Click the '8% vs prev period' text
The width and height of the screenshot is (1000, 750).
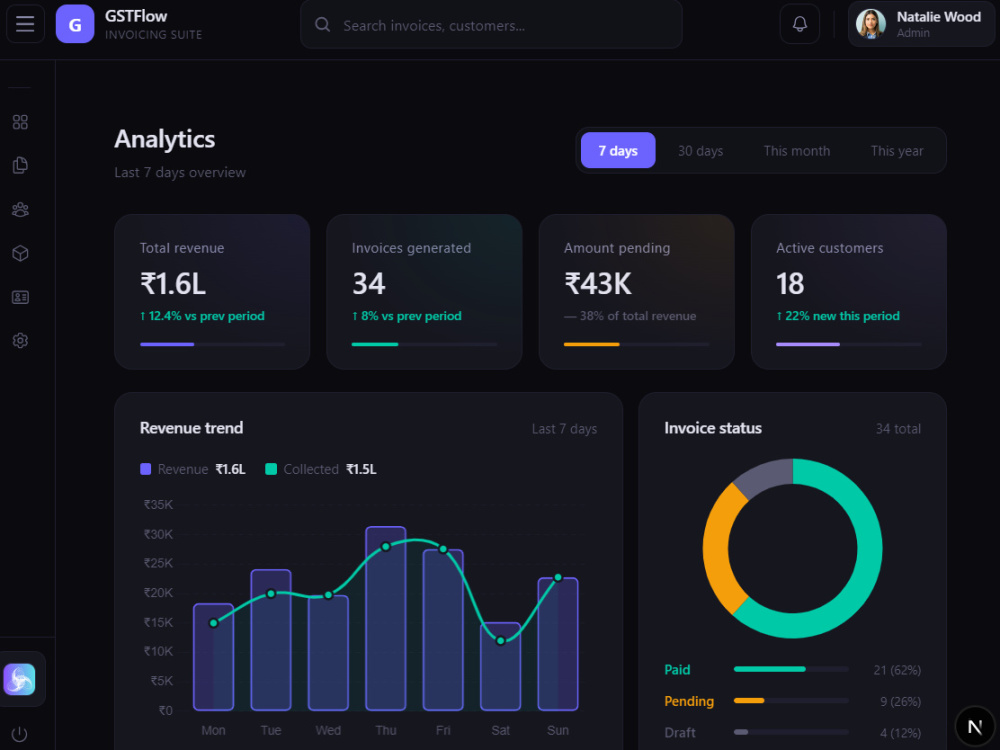[411, 316]
